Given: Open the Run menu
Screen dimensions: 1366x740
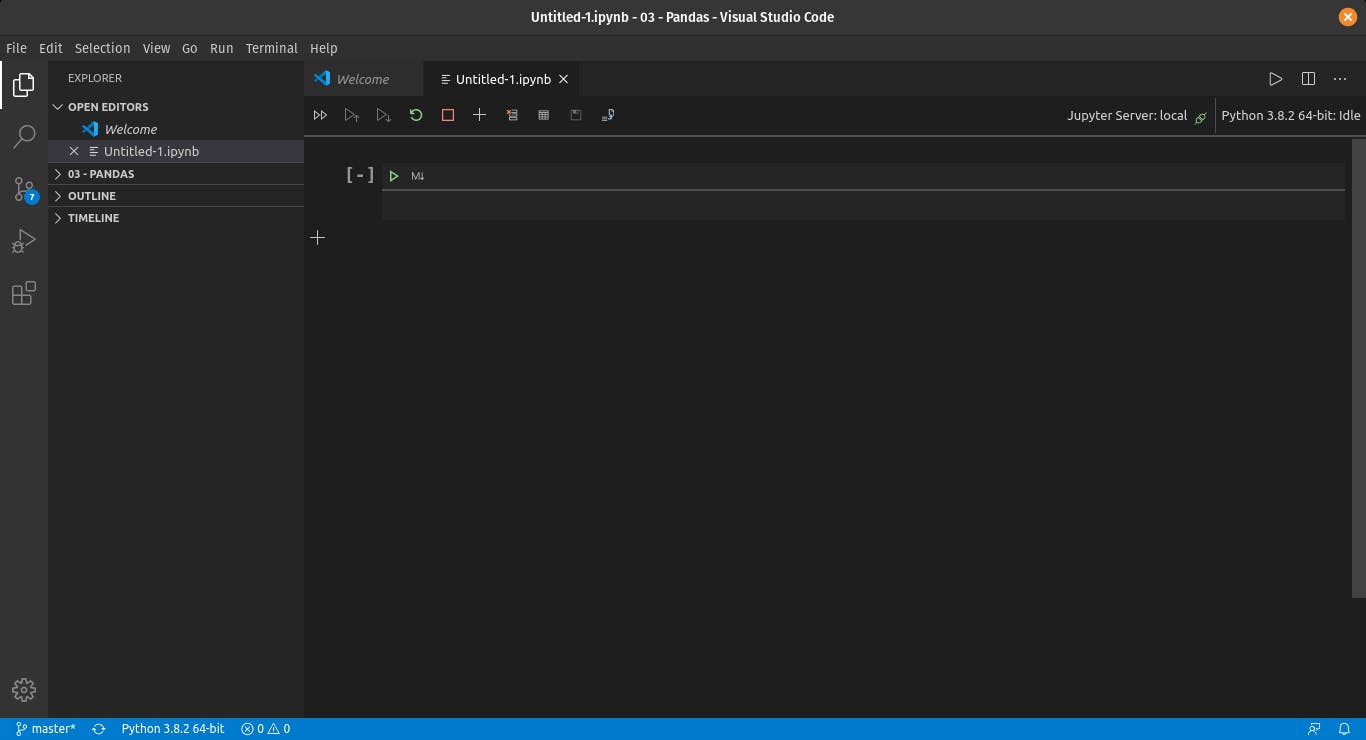Looking at the screenshot, I should [x=222, y=48].
